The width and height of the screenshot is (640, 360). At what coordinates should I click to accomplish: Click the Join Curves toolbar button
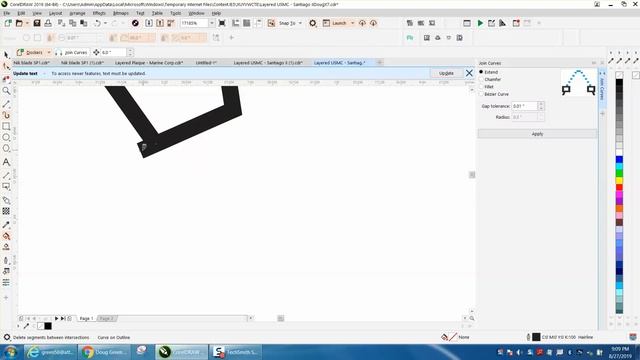(x=71, y=52)
